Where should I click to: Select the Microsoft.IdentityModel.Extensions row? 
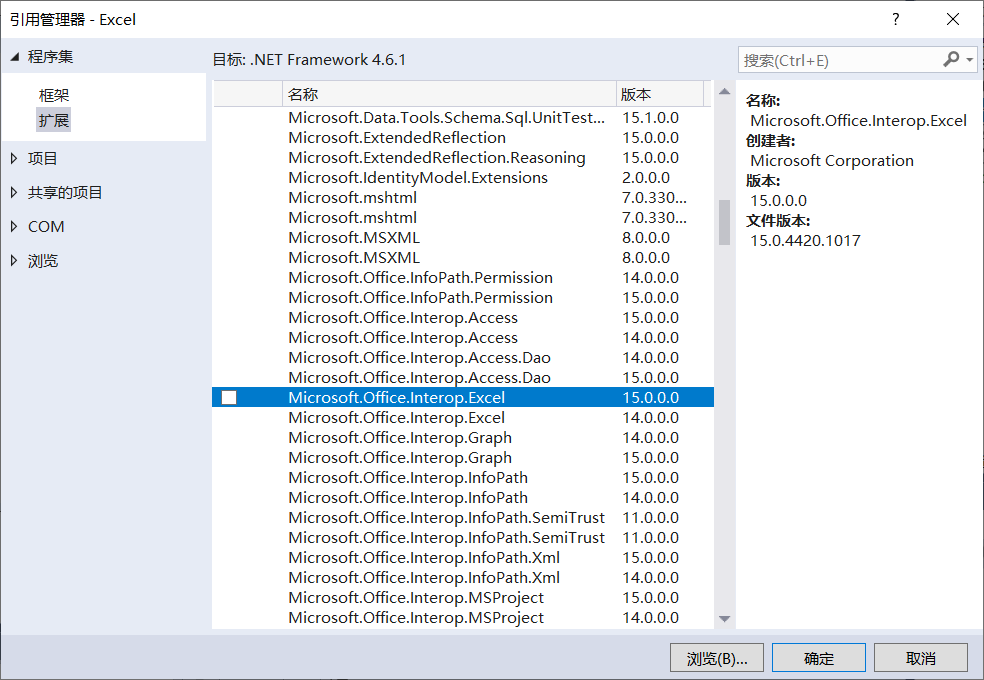(x=463, y=178)
